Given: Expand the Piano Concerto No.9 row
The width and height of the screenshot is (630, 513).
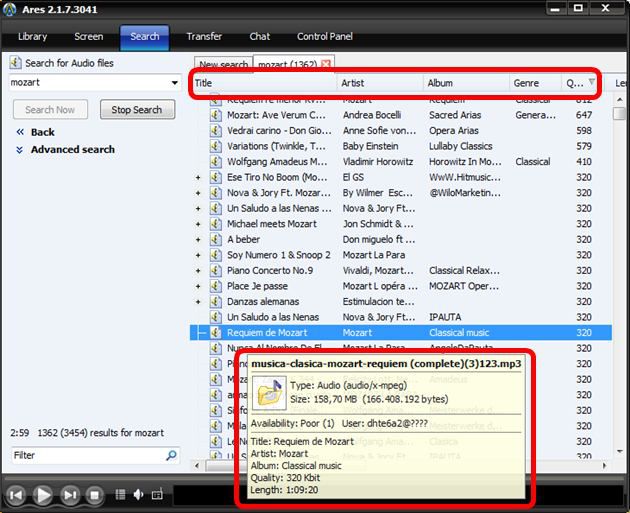Looking at the screenshot, I should point(198,271).
